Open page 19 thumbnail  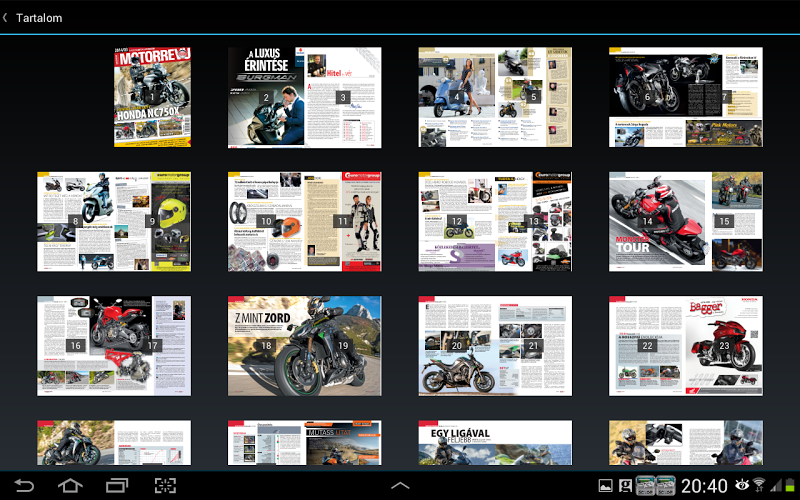coord(343,346)
